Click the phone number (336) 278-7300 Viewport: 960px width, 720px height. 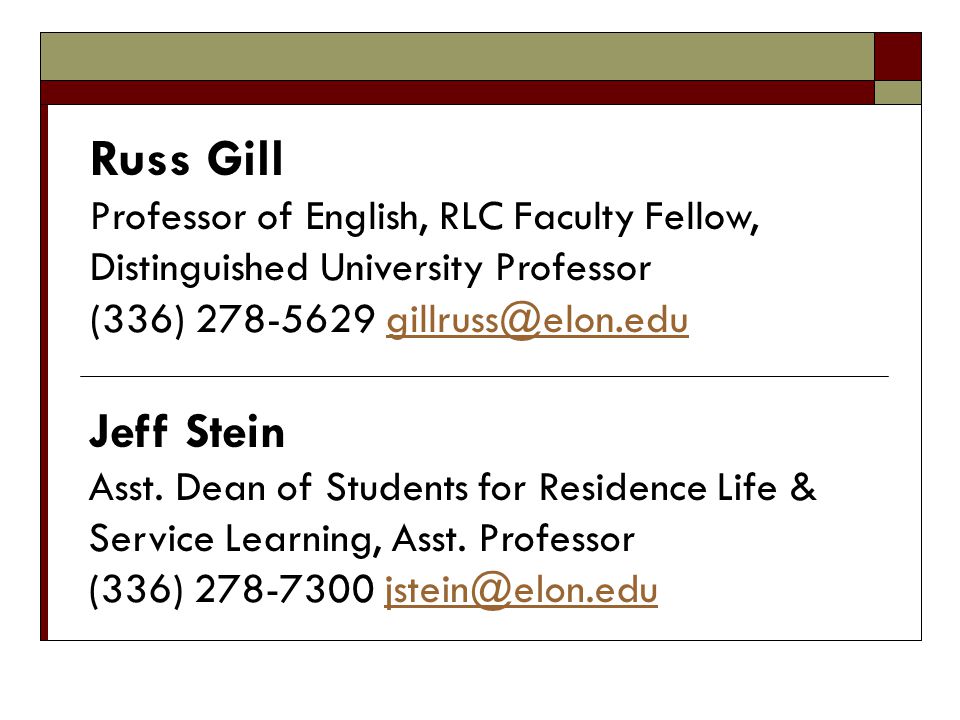click(231, 590)
